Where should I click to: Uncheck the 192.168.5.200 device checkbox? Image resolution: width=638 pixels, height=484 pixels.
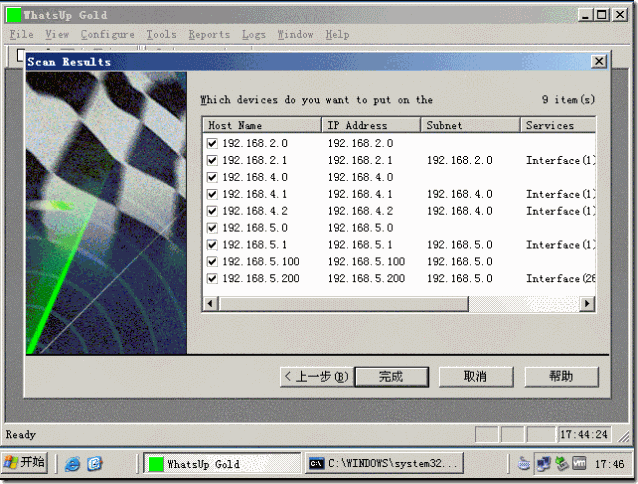(x=212, y=278)
